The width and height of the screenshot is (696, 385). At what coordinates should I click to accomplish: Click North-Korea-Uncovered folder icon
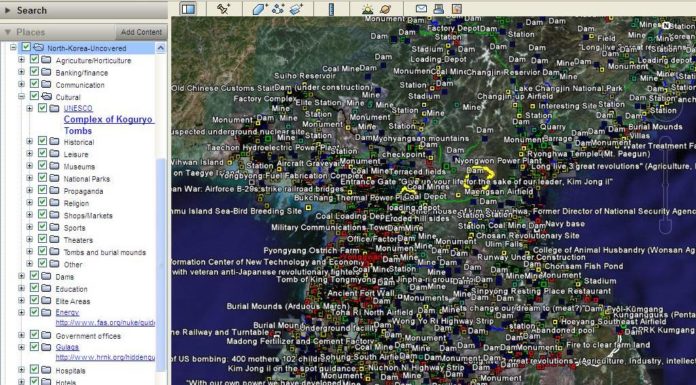pyautogui.click(x=39, y=48)
